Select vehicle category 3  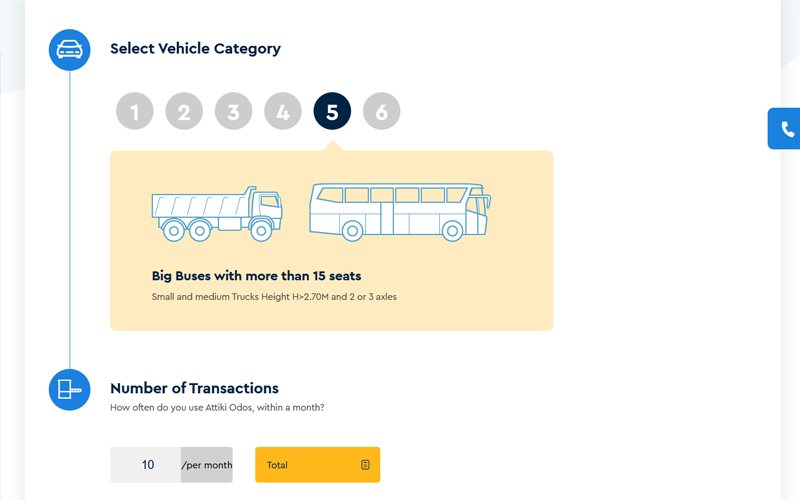(233, 112)
